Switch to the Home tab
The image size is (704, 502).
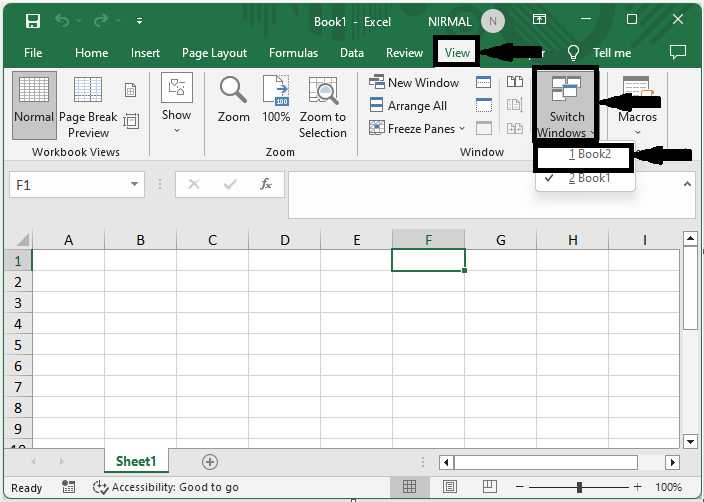pyautogui.click(x=92, y=53)
